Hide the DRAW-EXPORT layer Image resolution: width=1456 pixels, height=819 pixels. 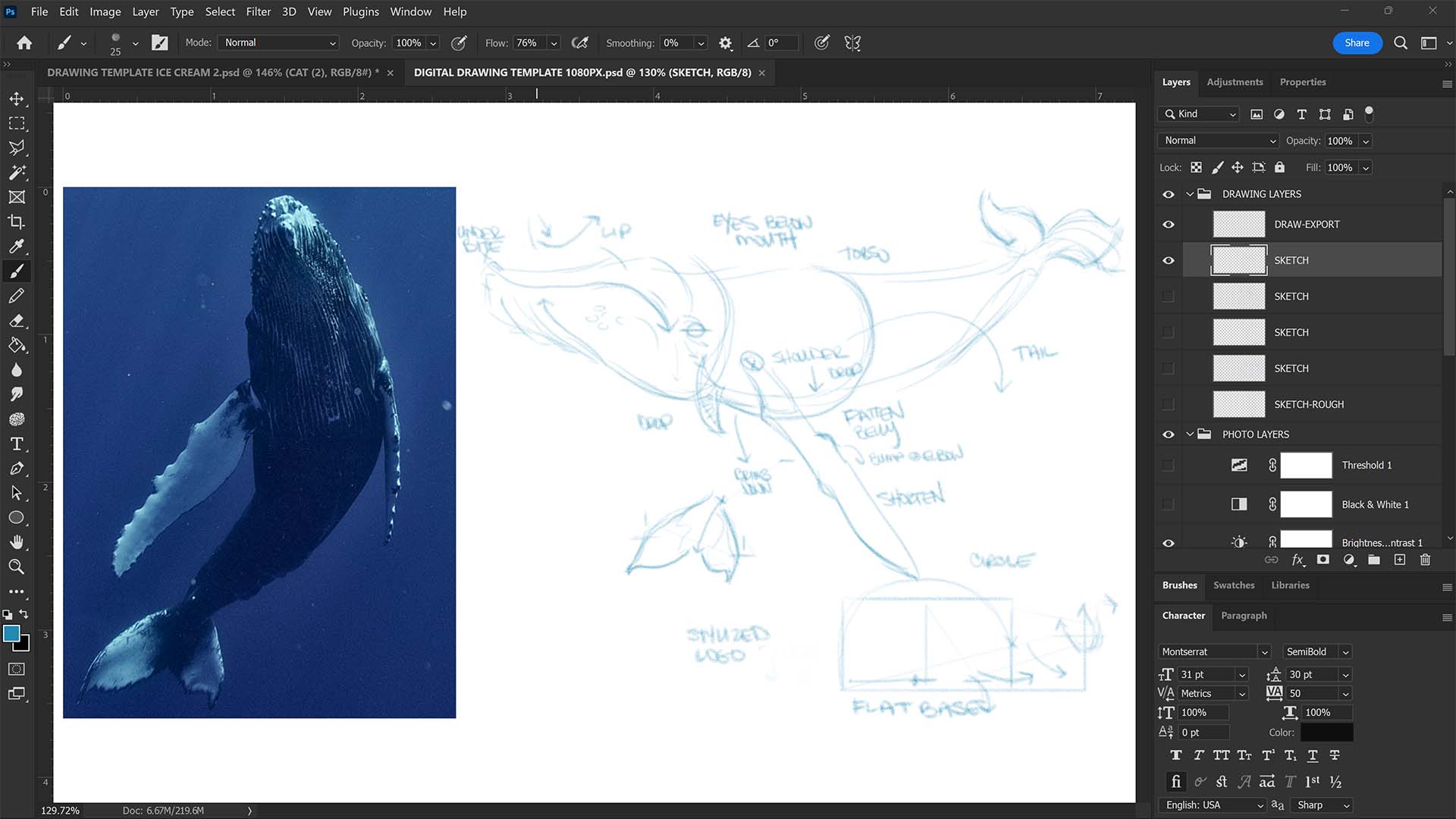coord(1169,224)
